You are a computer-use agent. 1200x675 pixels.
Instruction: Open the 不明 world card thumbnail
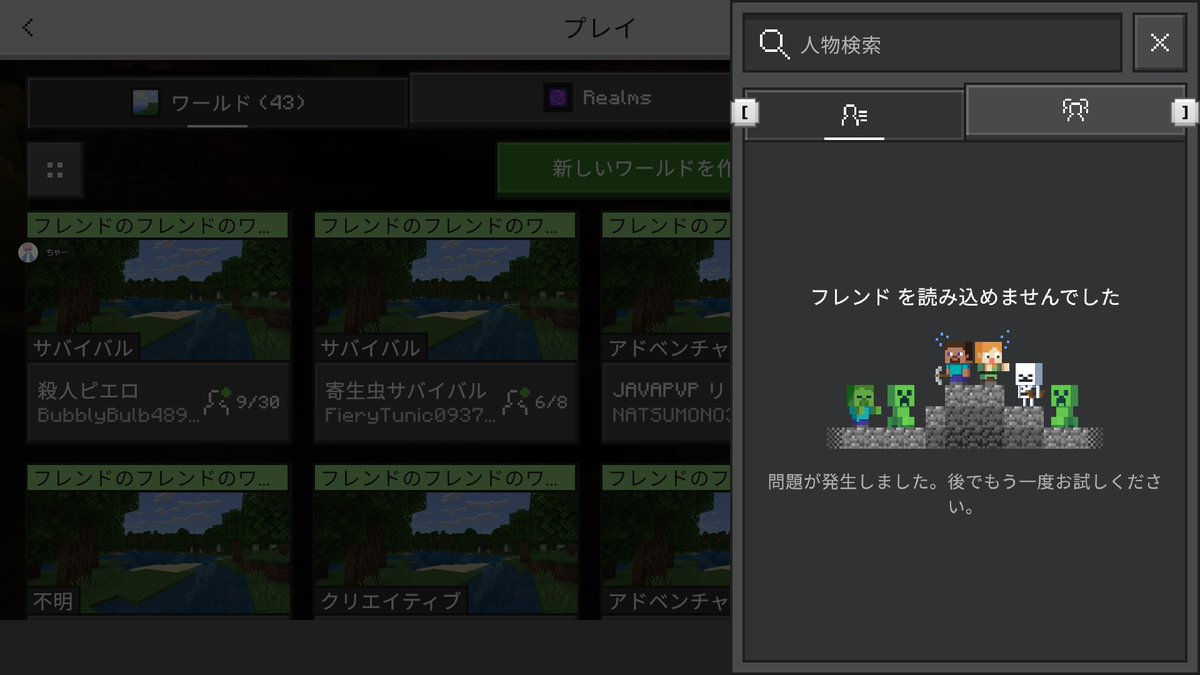click(159, 551)
